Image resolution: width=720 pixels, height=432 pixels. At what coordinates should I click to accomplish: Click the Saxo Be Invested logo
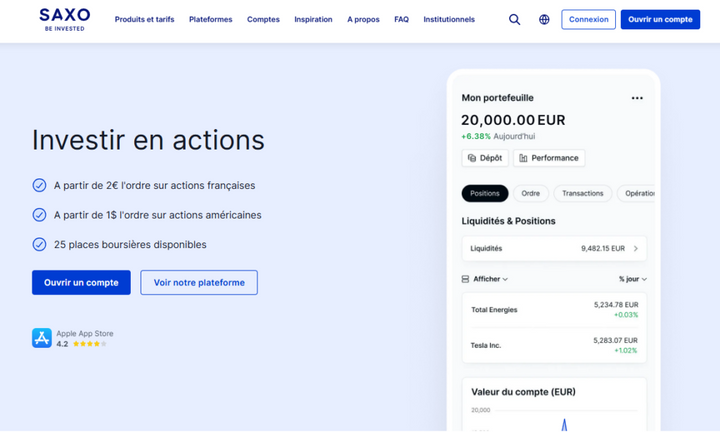pyautogui.click(x=65, y=19)
